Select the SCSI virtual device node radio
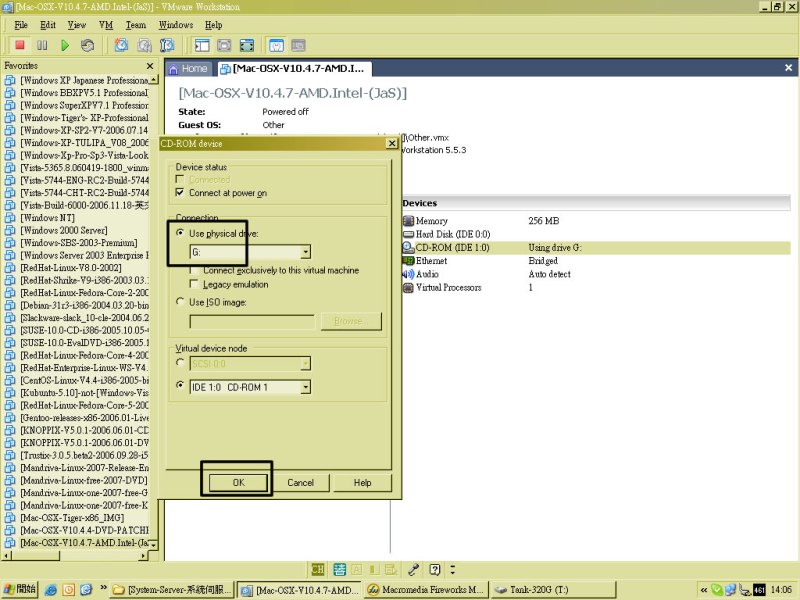The width and height of the screenshot is (800, 600). [x=180, y=363]
